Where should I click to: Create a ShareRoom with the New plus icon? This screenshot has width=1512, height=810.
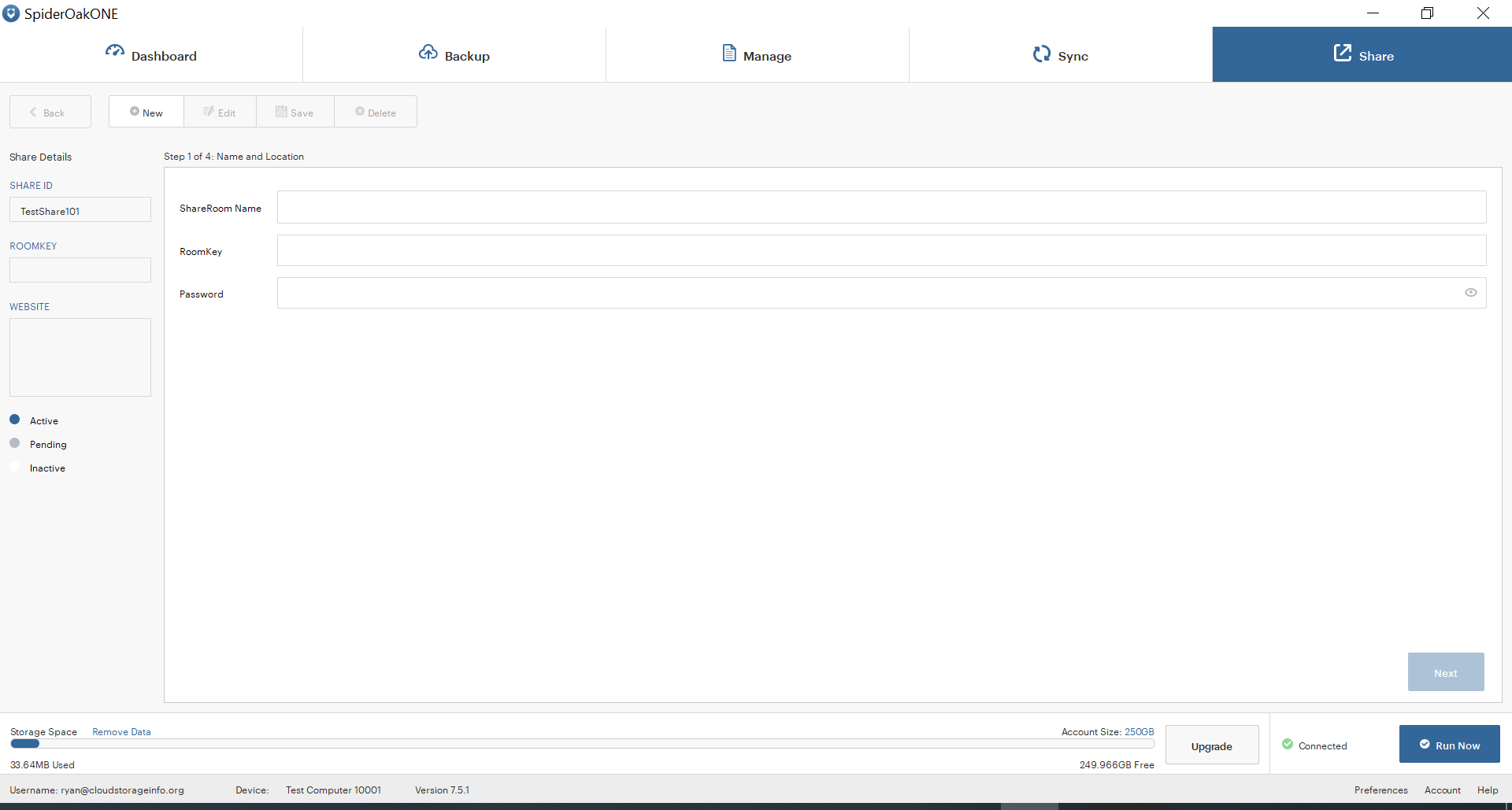click(x=135, y=112)
